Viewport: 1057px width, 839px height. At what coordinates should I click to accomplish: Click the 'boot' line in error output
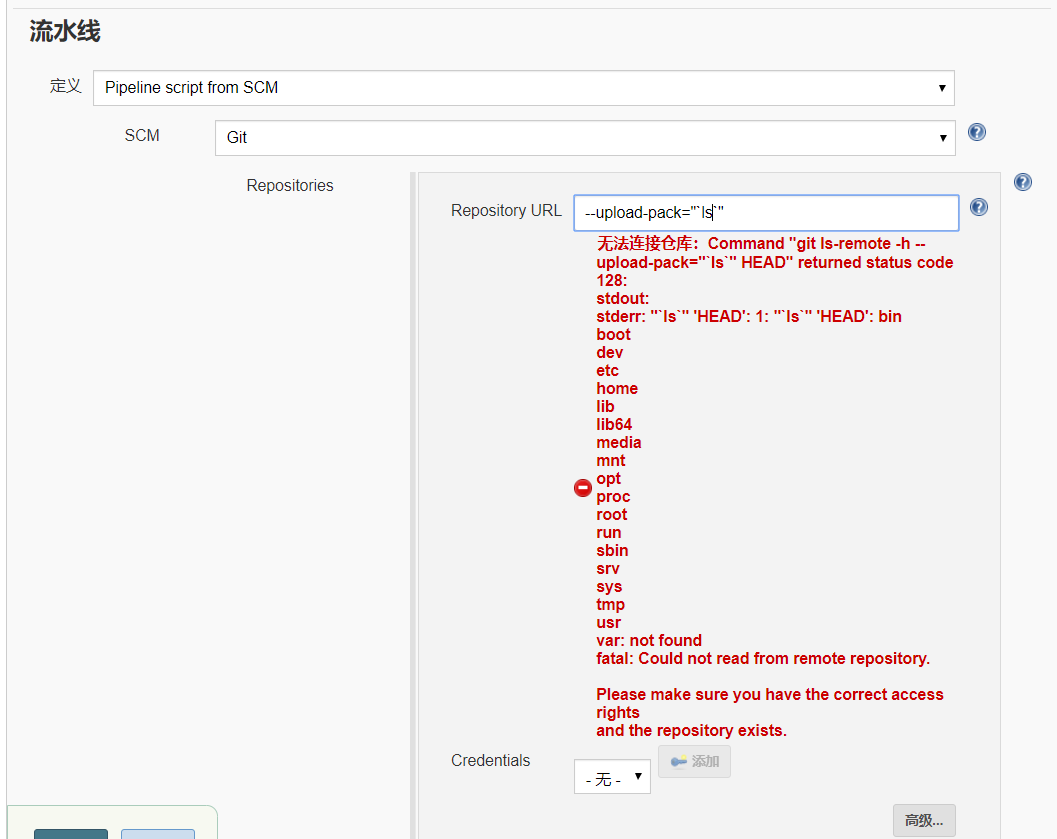point(613,335)
